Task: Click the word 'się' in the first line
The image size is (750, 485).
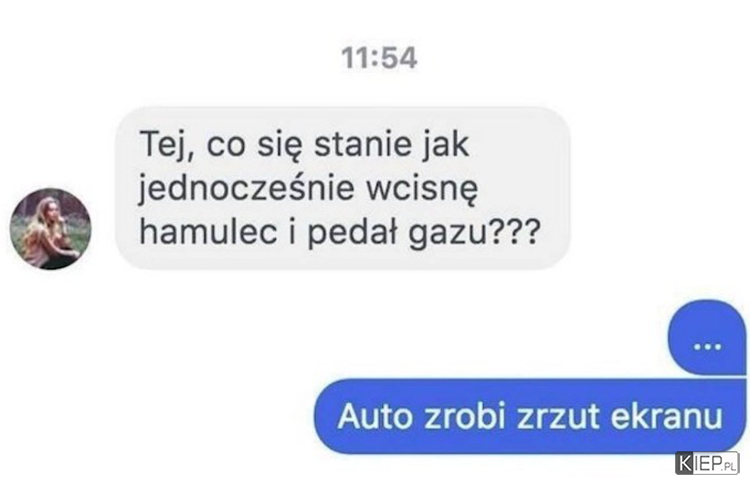Action: coord(280,145)
